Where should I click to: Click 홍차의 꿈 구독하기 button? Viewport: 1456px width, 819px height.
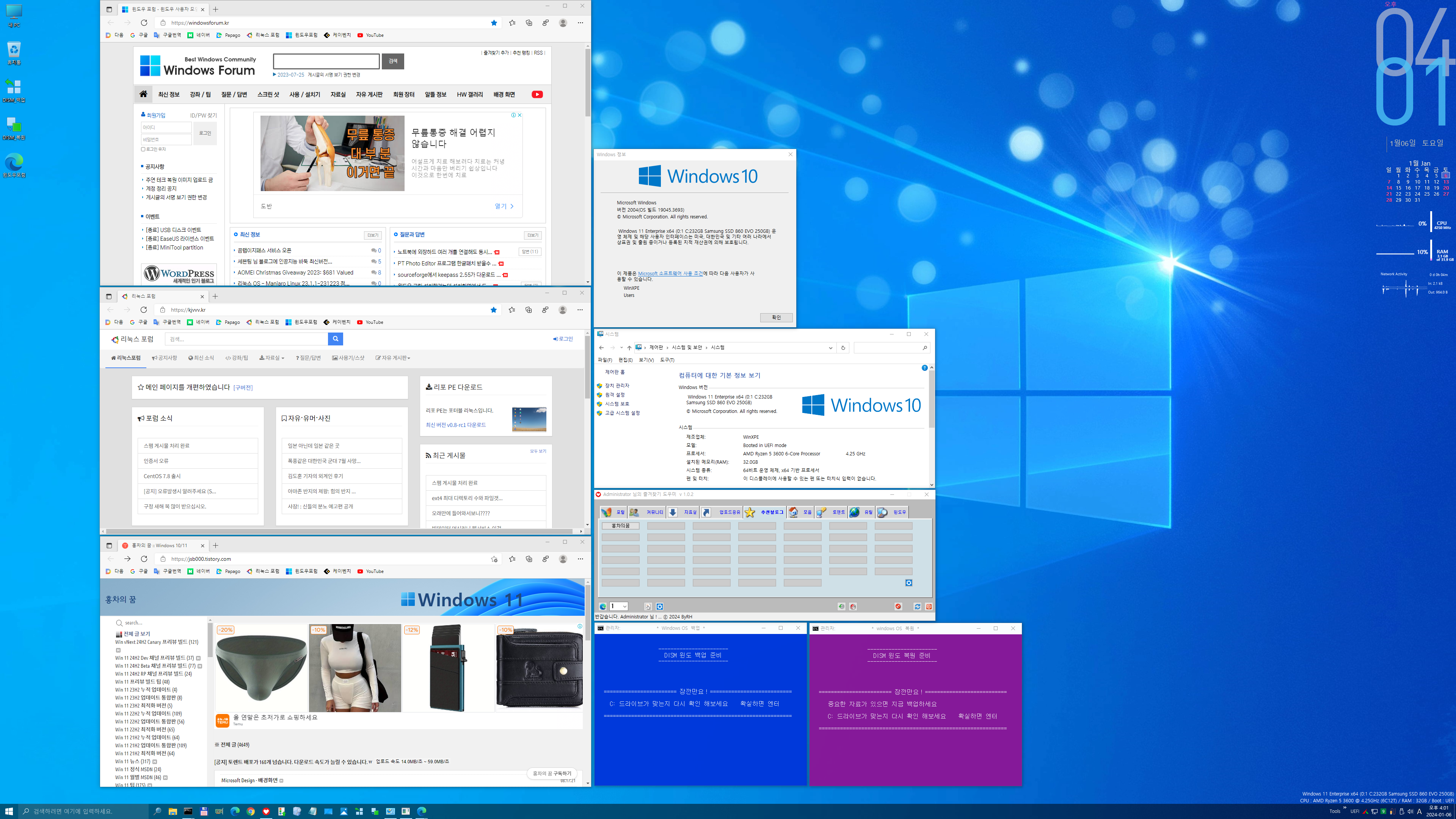(552, 773)
